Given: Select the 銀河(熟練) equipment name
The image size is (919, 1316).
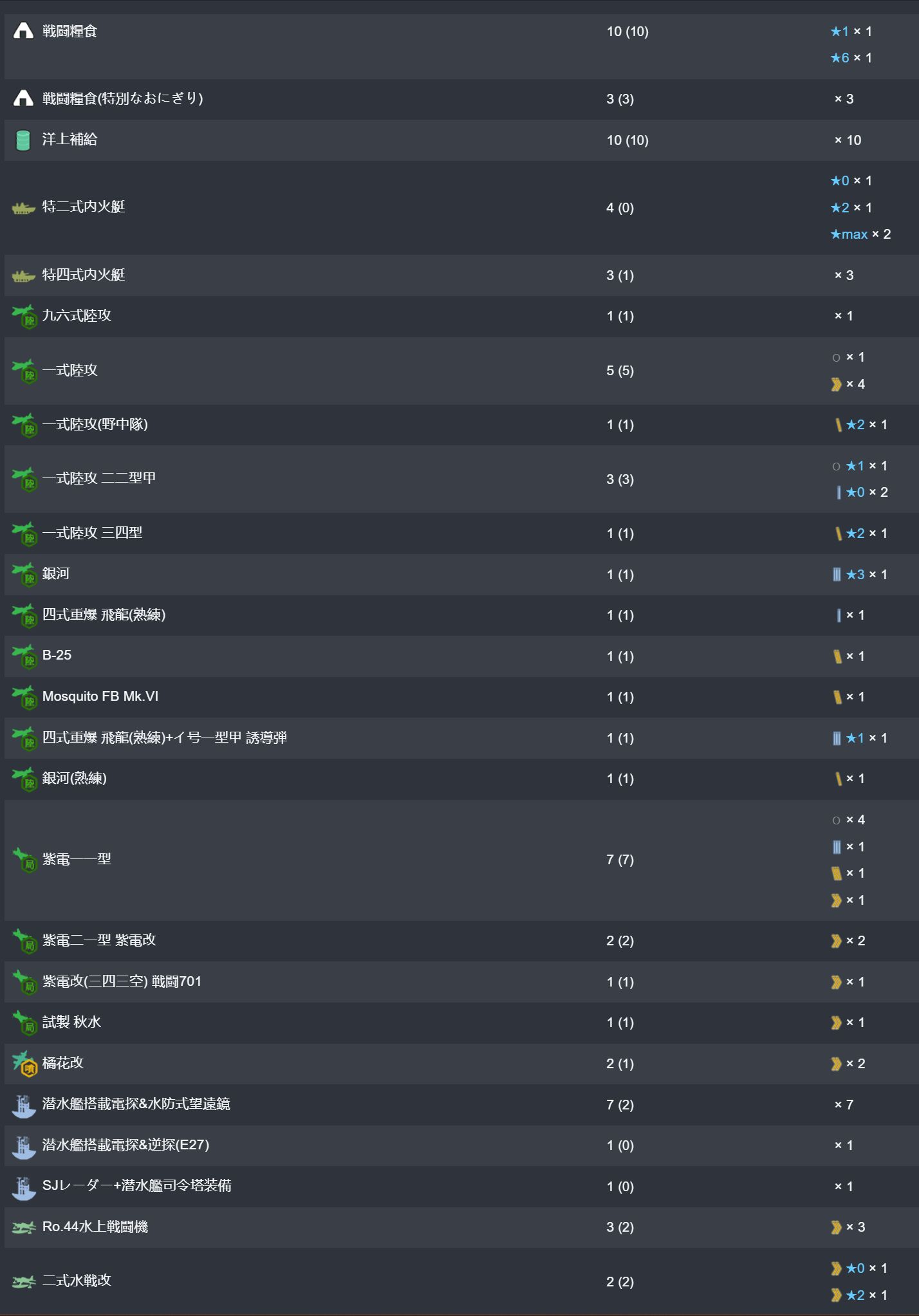Looking at the screenshot, I should coord(75,778).
